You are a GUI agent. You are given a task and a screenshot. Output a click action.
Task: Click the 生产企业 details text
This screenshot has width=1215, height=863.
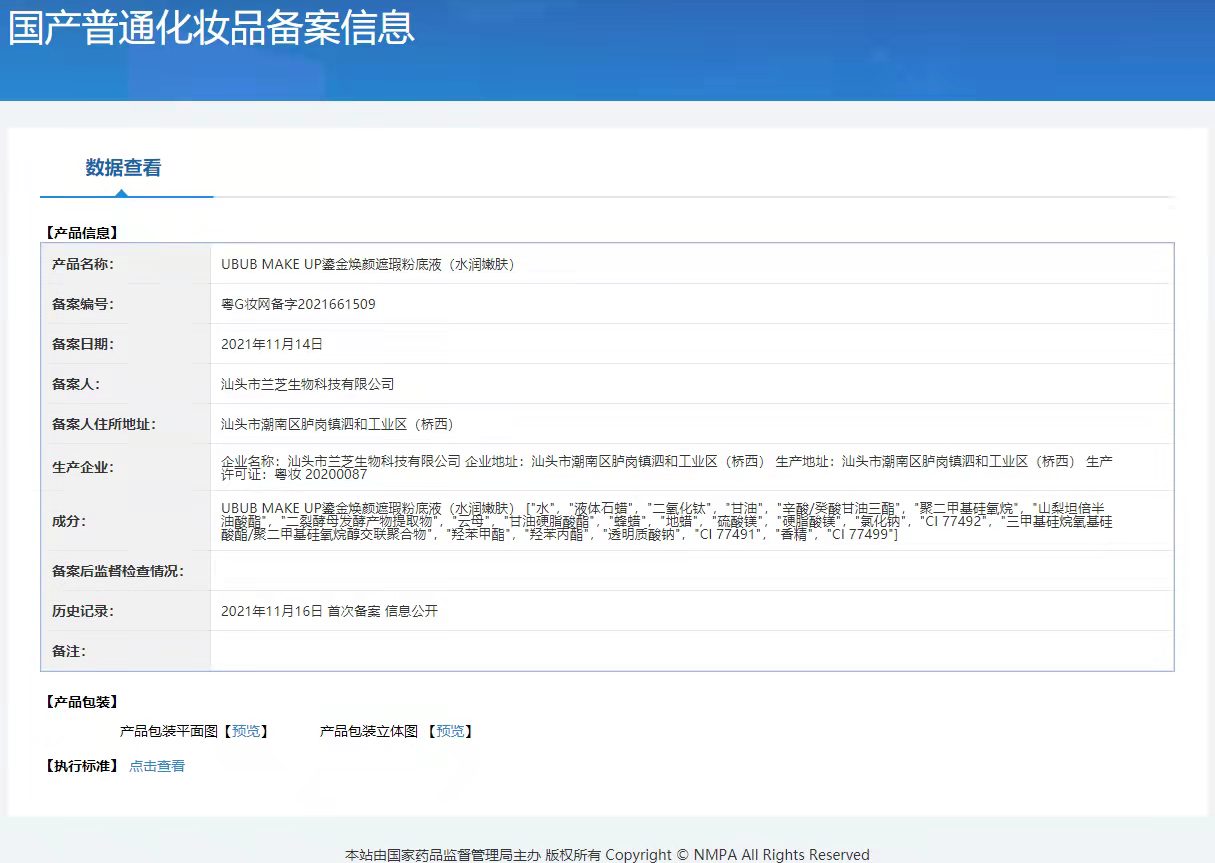665,467
